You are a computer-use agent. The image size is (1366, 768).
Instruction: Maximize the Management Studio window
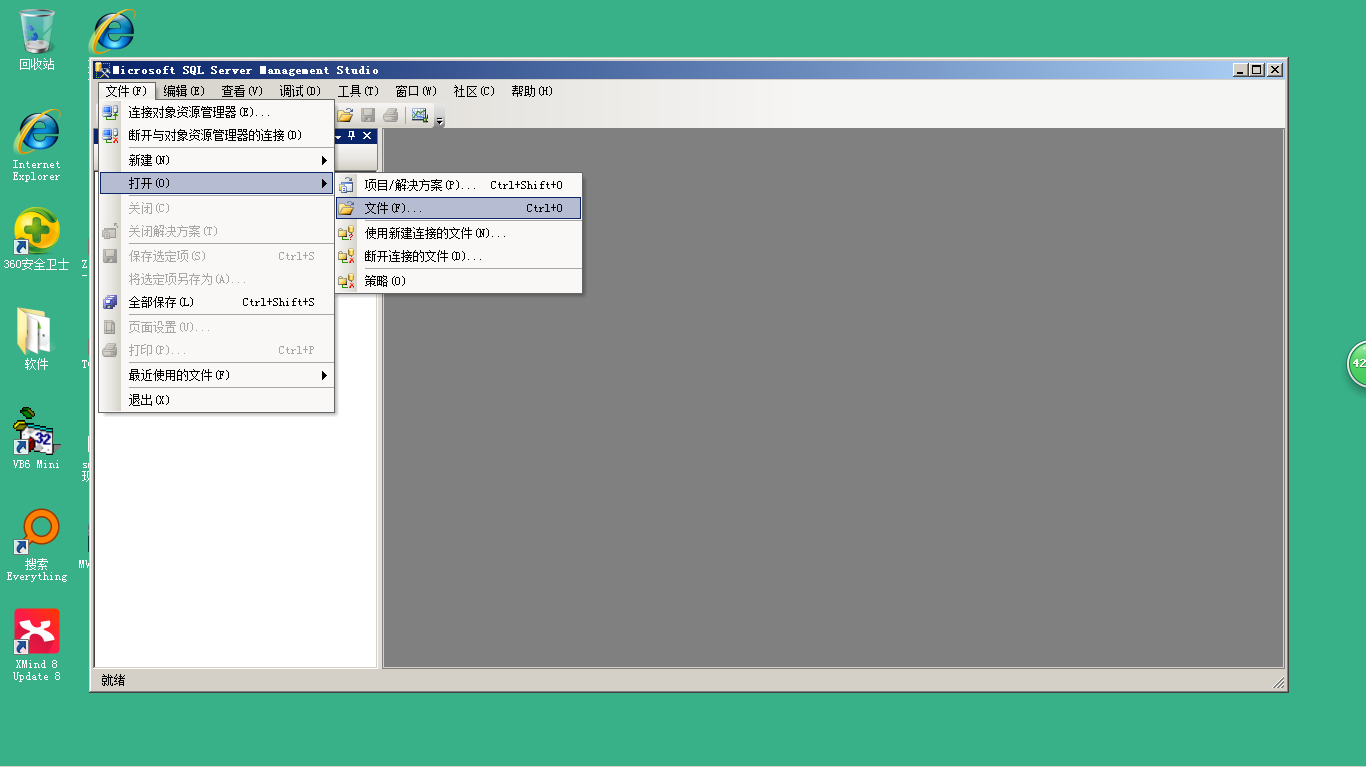(x=1258, y=70)
